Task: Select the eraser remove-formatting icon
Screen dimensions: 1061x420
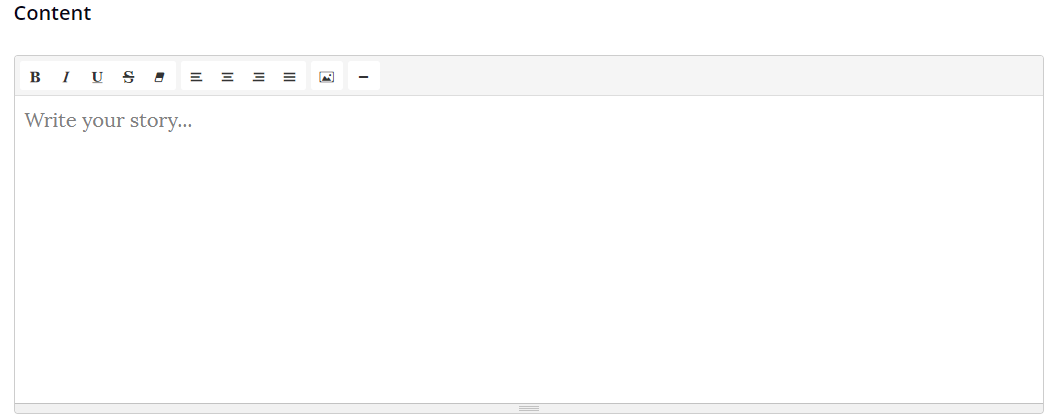Action: pyautogui.click(x=160, y=77)
